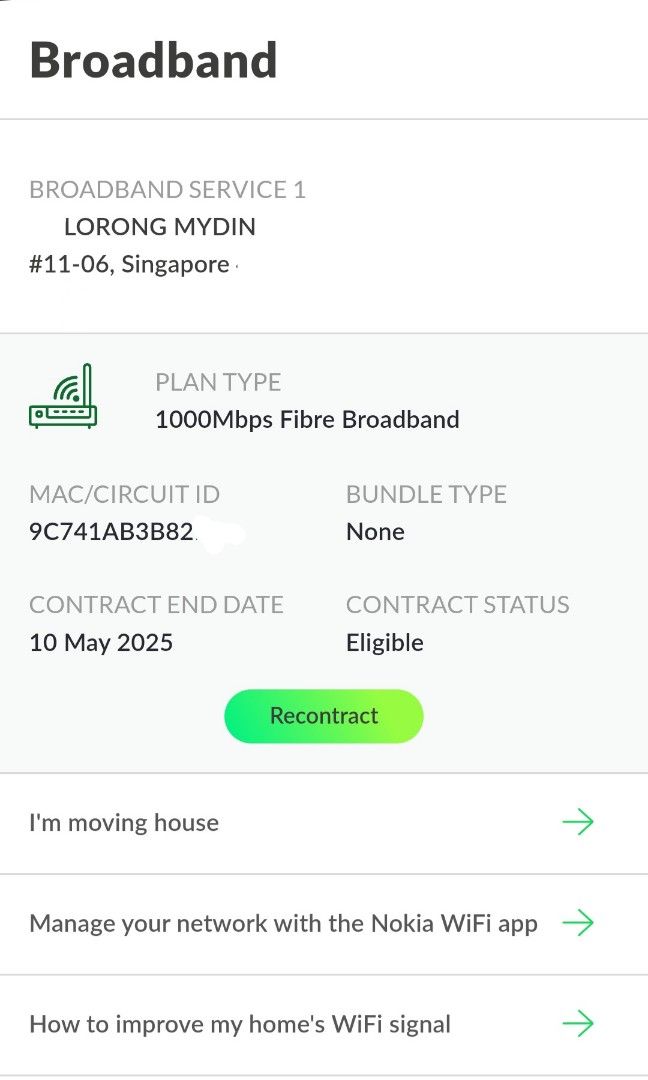
Task: Click the arrow for improving home WiFi signal
Action: click(579, 1023)
